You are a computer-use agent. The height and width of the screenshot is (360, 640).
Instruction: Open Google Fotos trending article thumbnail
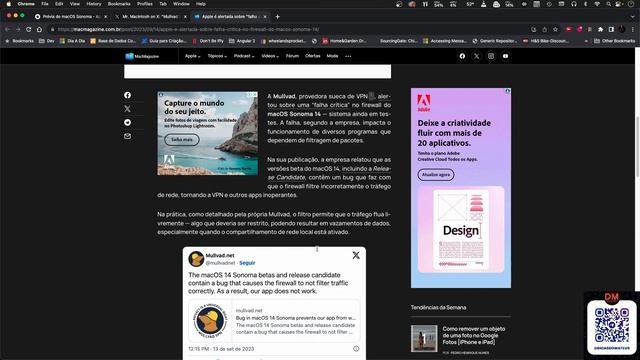pos(424,338)
